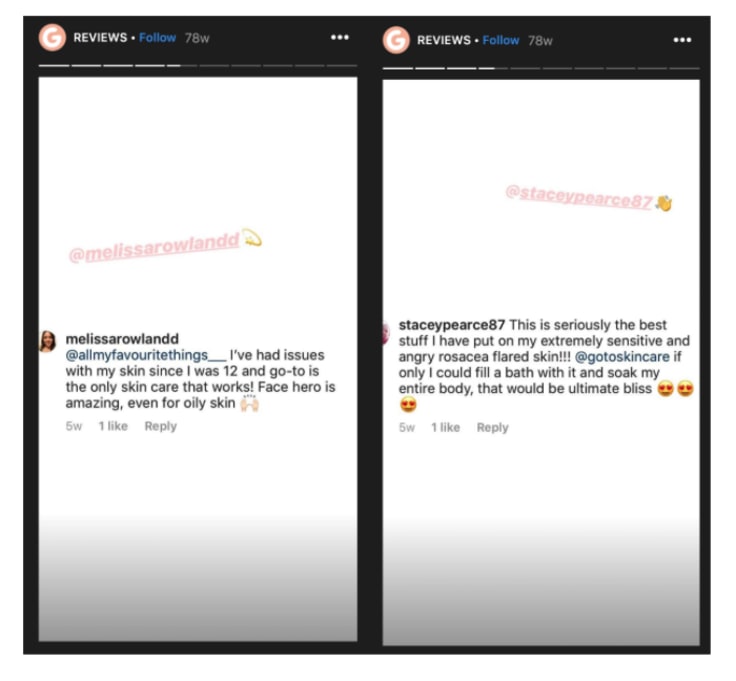Click the REVIEWS highlight title on left story
This screenshot has height=681, width=736.
(100, 38)
